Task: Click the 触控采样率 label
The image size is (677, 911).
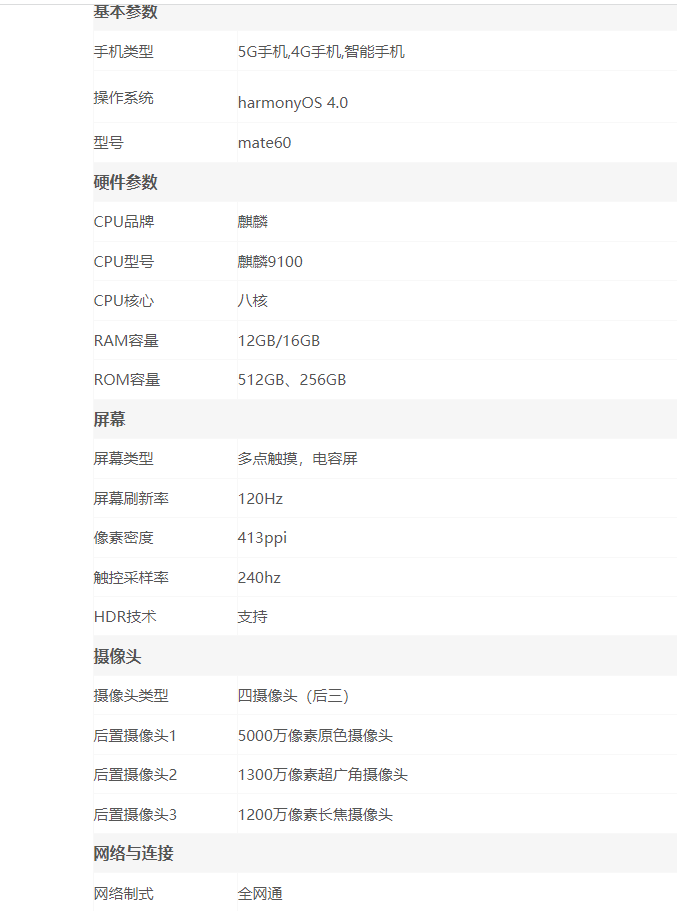Action: pyautogui.click(x=131, y=578)
